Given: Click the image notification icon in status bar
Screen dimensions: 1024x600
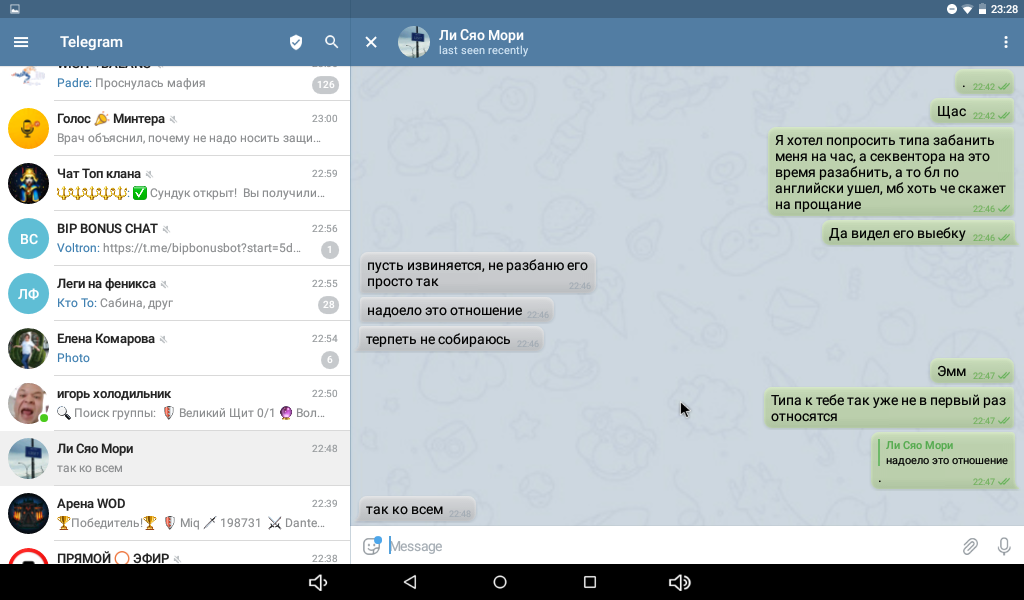Looking at the screenshot, I should pyautogui.click(x=14, y=9).
